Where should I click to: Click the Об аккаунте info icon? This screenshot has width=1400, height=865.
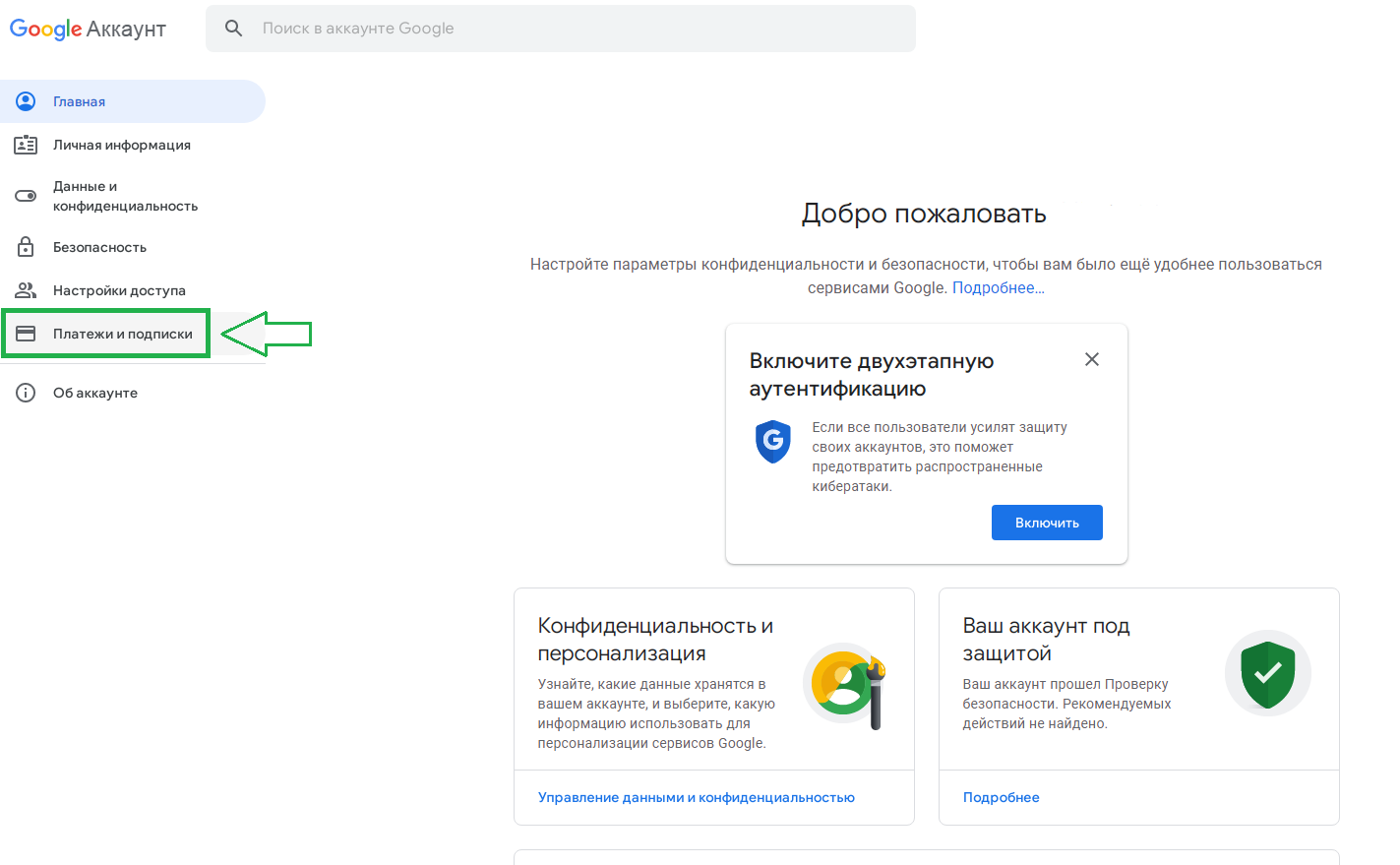26,393
